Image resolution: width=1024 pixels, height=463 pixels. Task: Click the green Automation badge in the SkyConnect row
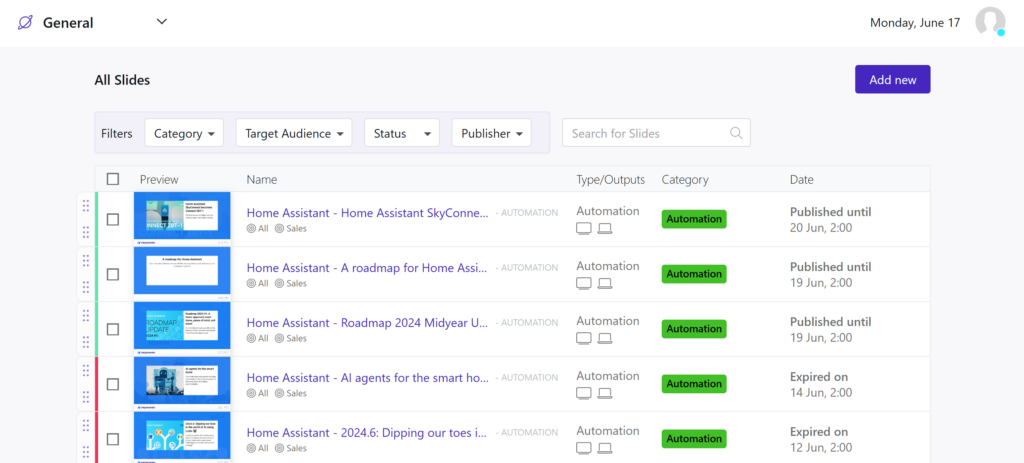pyautogui.click(x=694, y=219)
